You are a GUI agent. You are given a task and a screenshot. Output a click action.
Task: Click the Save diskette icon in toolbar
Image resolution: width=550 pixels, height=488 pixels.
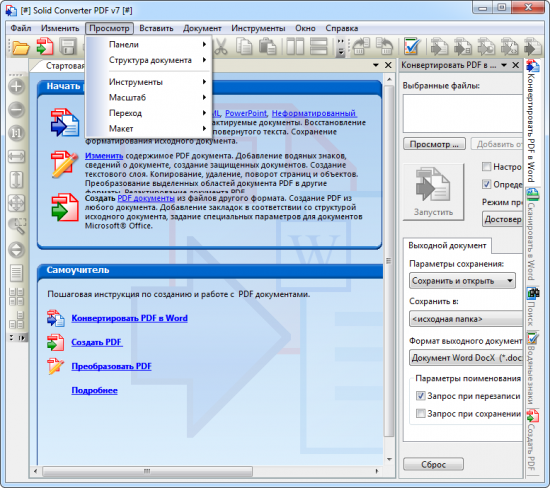click(x=68, y=47)
